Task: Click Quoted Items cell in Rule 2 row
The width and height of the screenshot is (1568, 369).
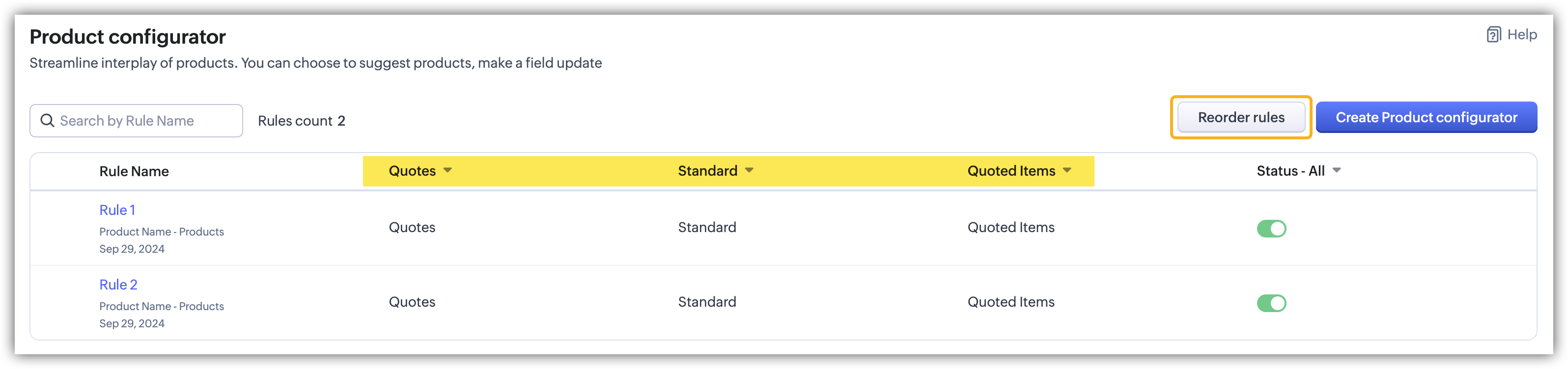Action: tap(1011, 302)
